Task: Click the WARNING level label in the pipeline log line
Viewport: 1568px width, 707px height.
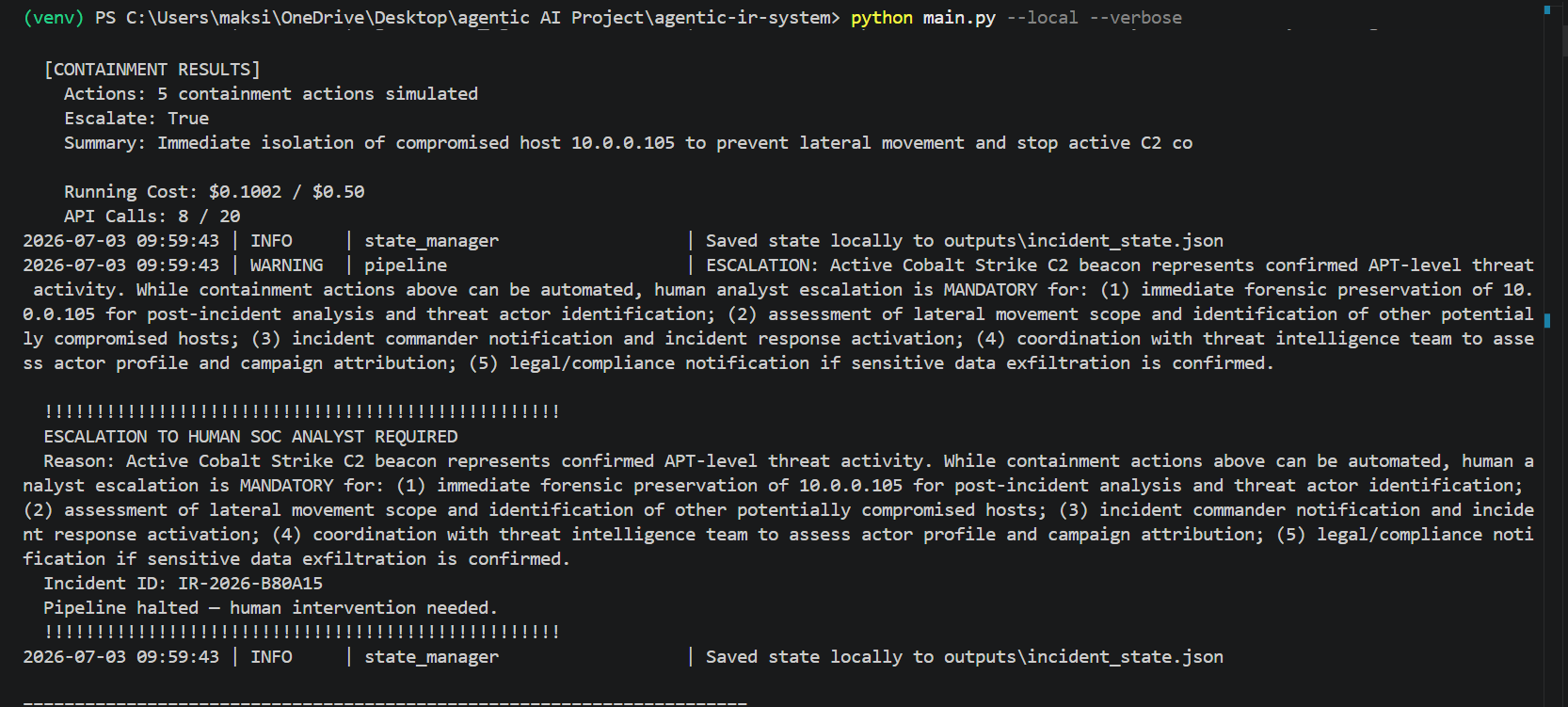Action: point(286,265)
